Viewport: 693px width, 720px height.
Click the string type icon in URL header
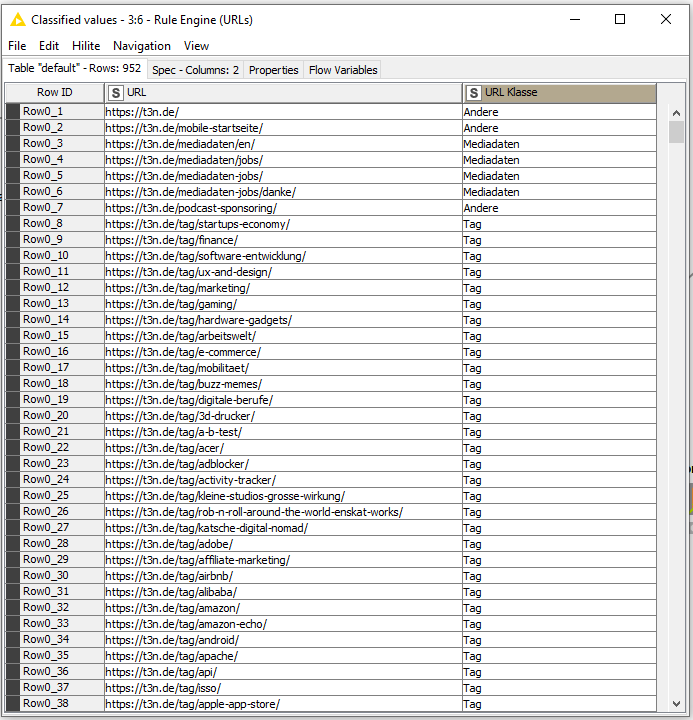116,93
